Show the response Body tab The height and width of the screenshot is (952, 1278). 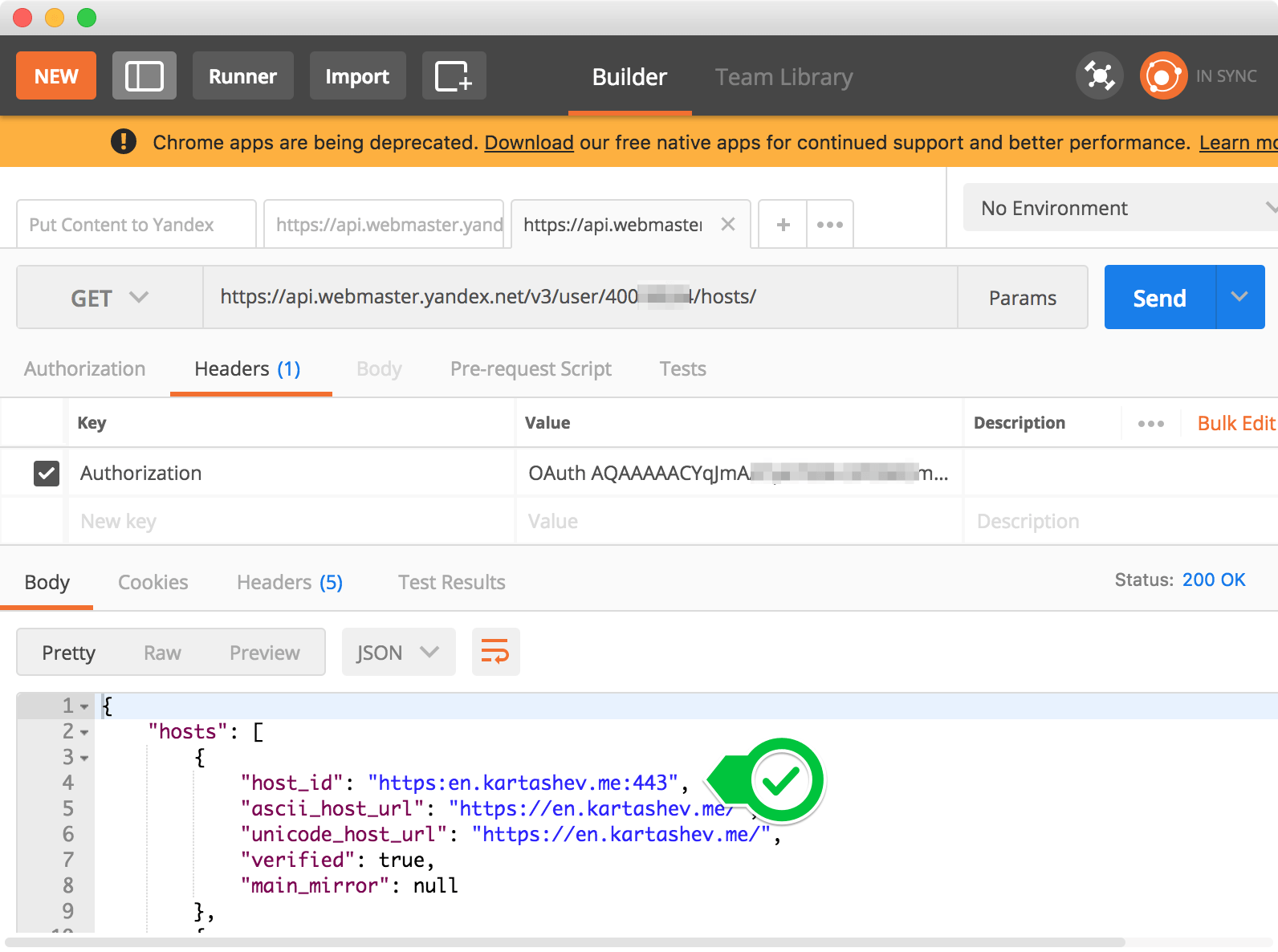click(47, 583)
